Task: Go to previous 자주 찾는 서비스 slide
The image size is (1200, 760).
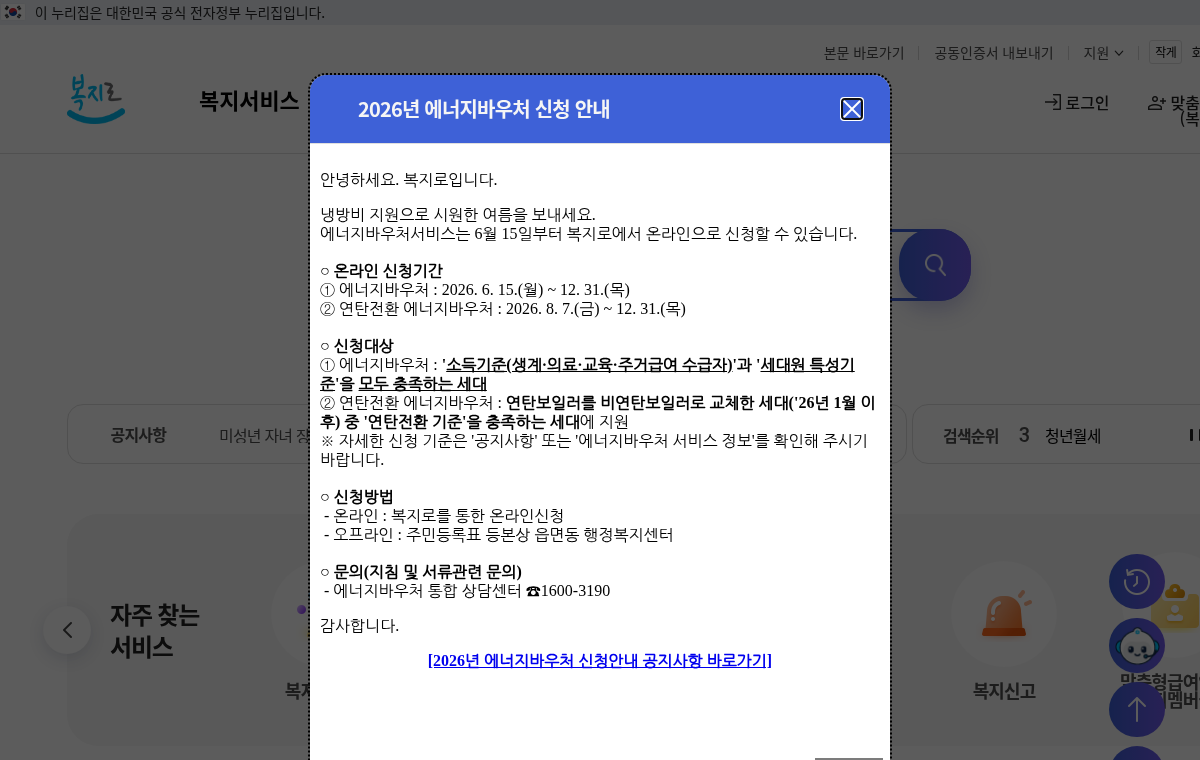Action: click(x=67, y=630)
